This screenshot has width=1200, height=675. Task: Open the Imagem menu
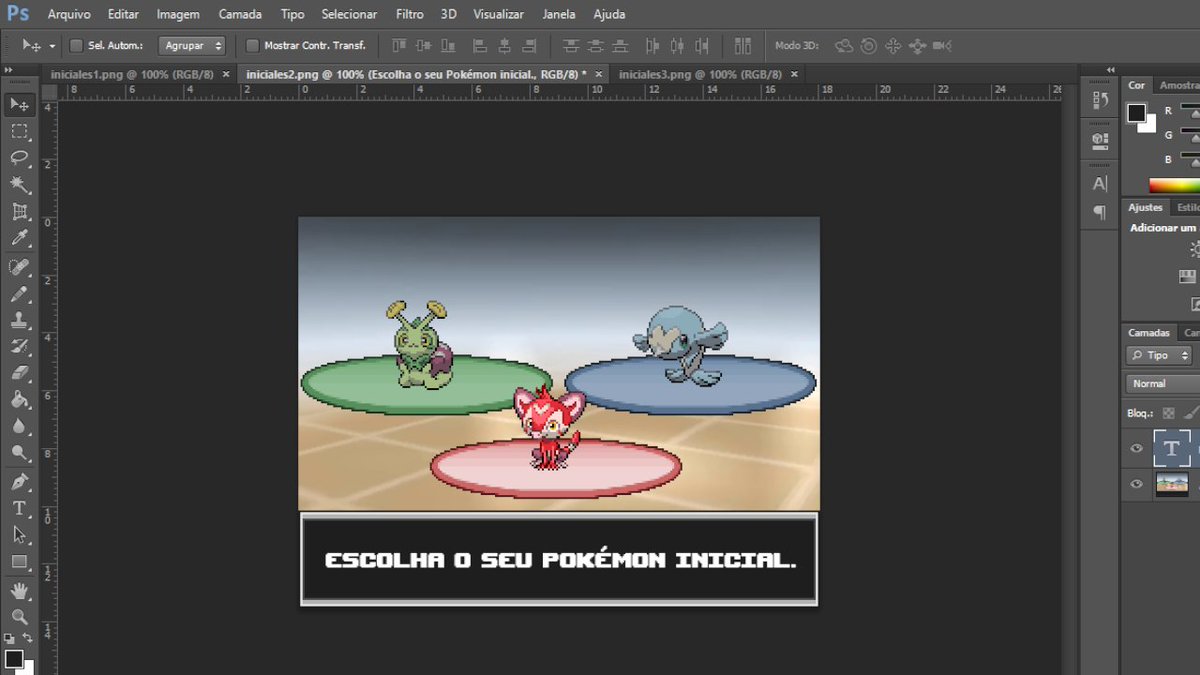pos(178,14)
